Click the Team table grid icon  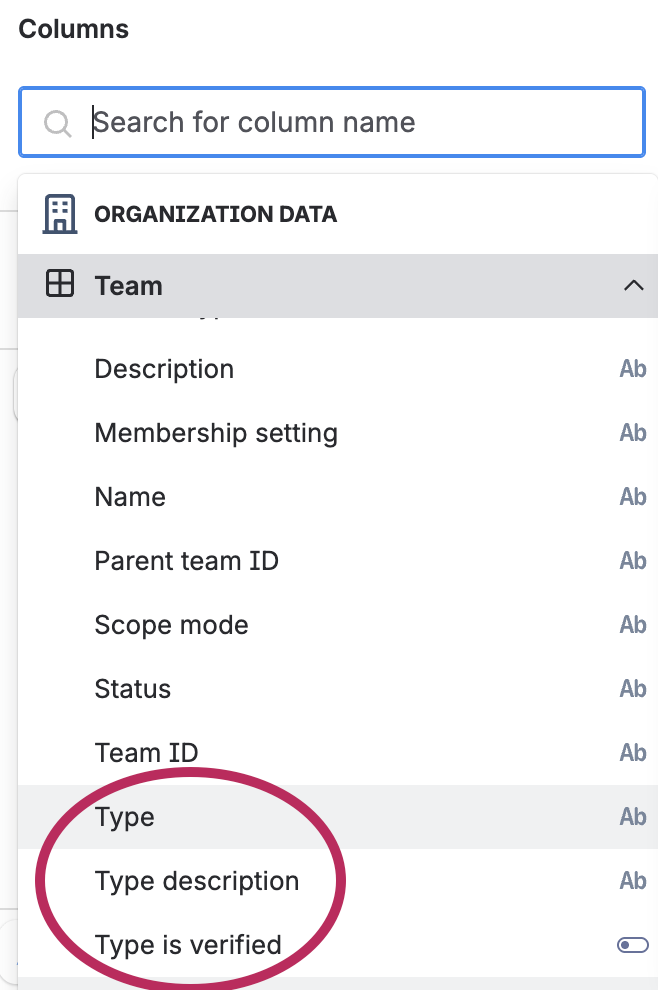[60, 283]
